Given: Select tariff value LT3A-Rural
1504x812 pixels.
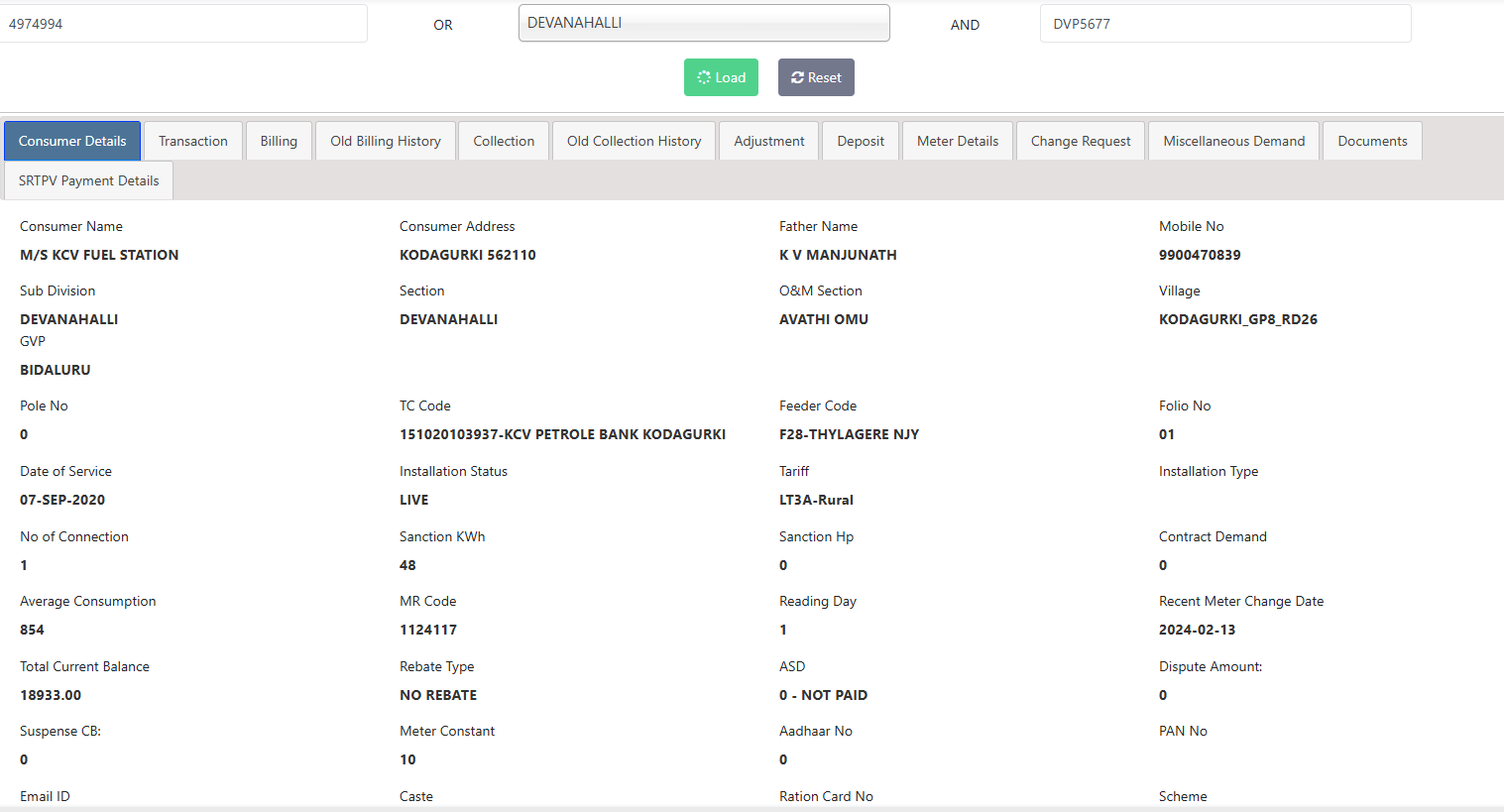Looking at the screenshot, I should tap(816, 500).
